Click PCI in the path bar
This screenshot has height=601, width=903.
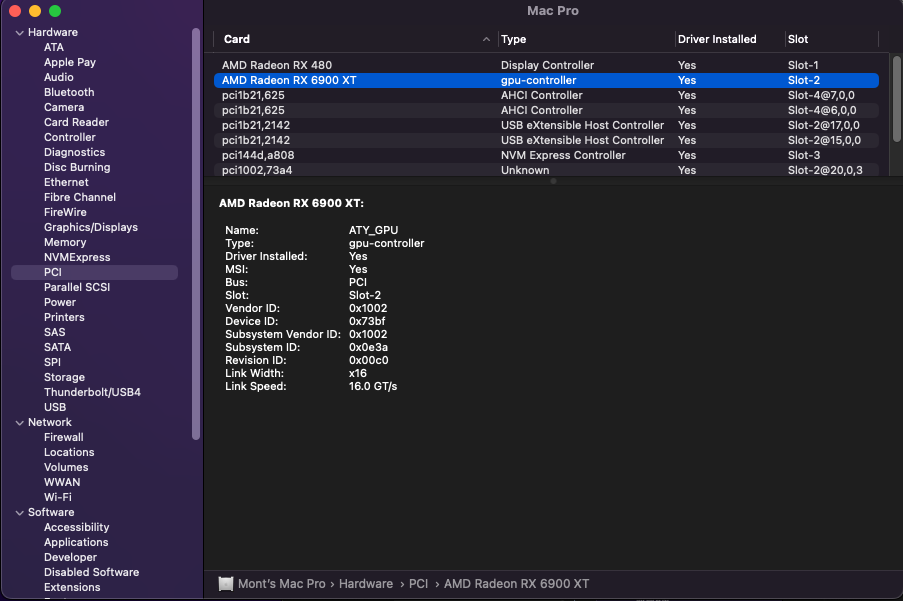pos(419,584)
